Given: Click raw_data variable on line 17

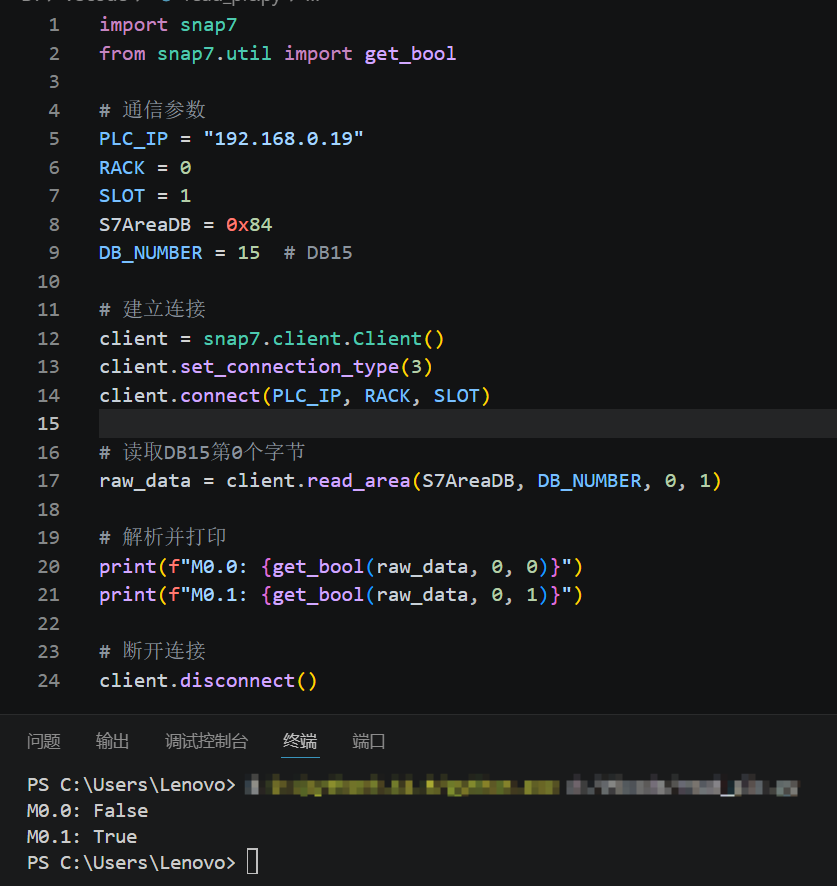Looking at the screenshot, I should click(x=145, y=481).
